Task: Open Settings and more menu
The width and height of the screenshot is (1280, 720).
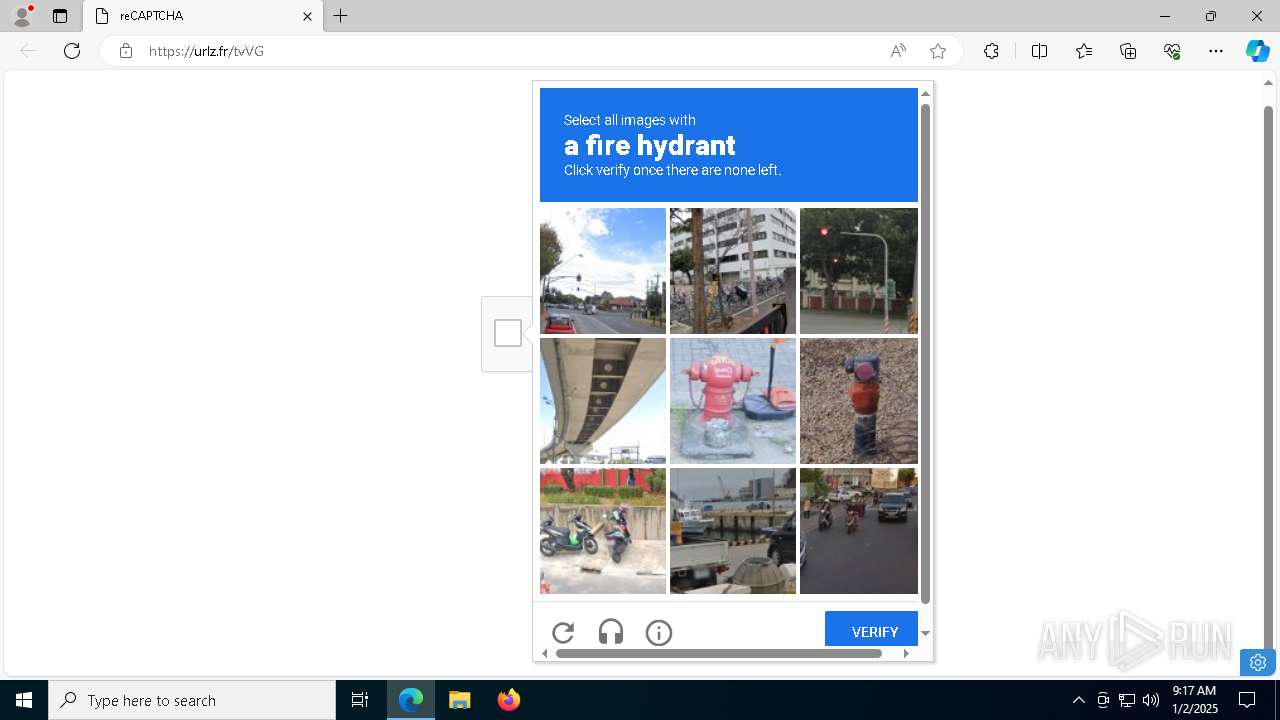Action: tap(1216, 51)
